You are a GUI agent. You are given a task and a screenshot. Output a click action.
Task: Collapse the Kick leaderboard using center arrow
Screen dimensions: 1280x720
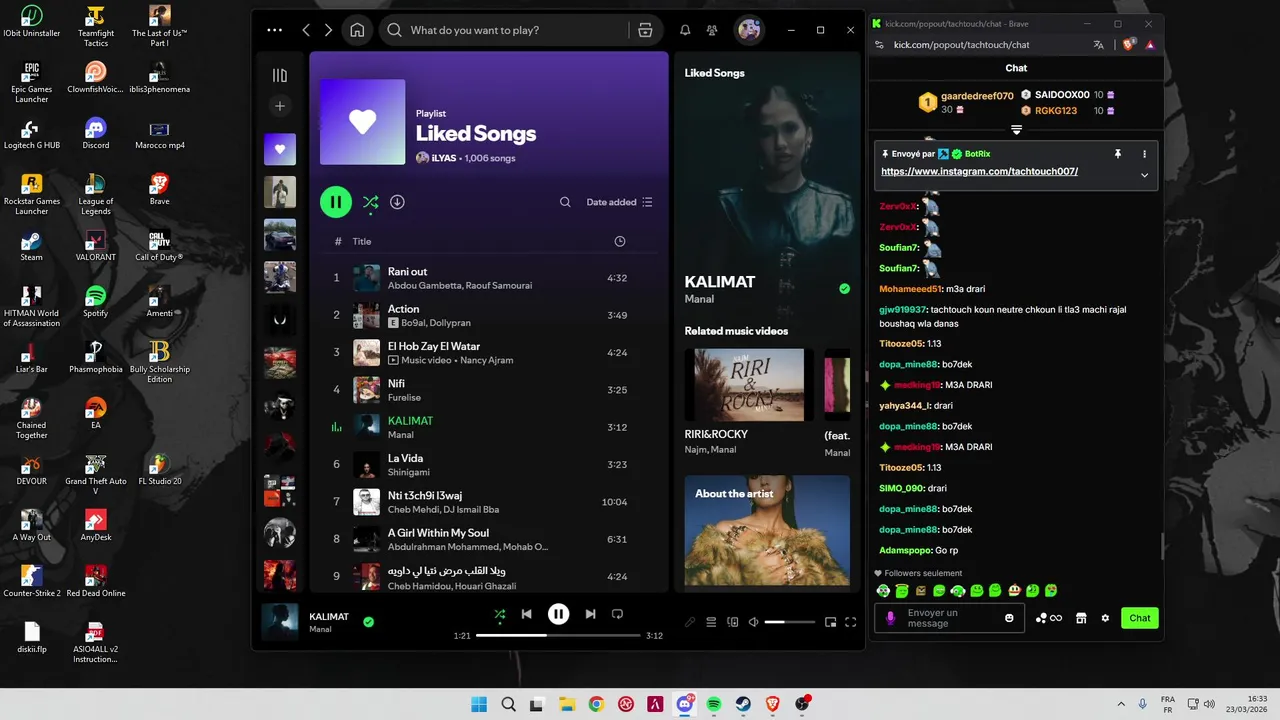point(1016,130)
